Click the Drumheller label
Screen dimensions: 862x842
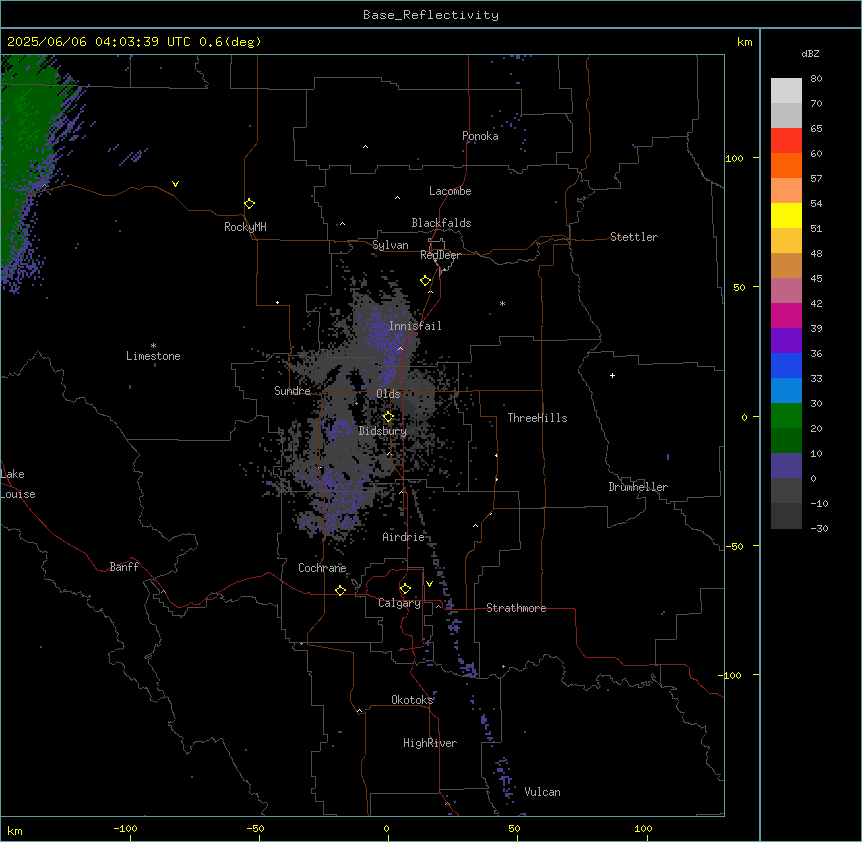point(638,487)
